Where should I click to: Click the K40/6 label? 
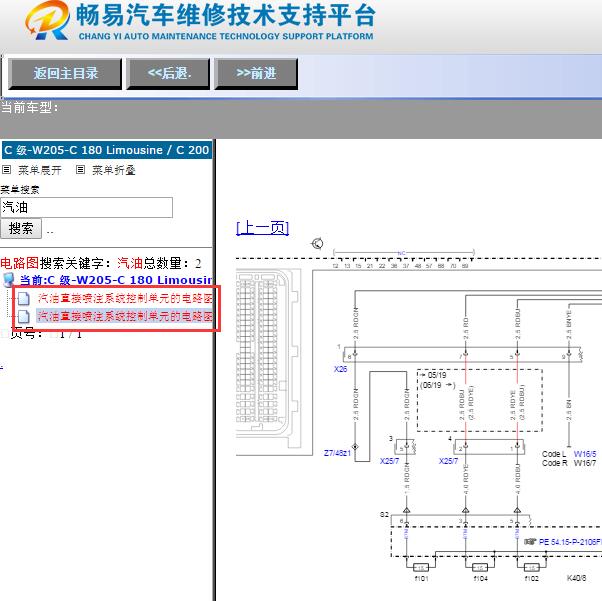[576, 578]
